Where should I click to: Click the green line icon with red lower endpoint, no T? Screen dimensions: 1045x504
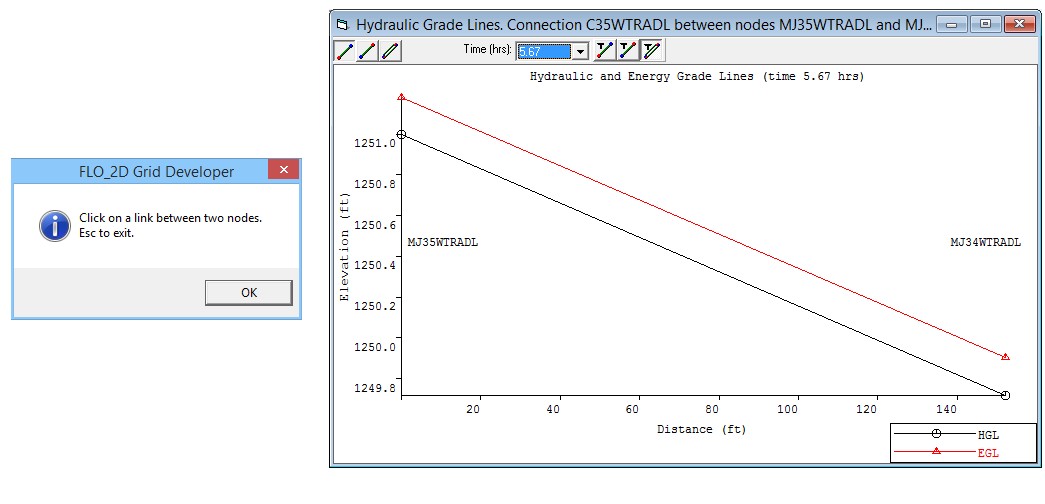click(x=344, y=50)
